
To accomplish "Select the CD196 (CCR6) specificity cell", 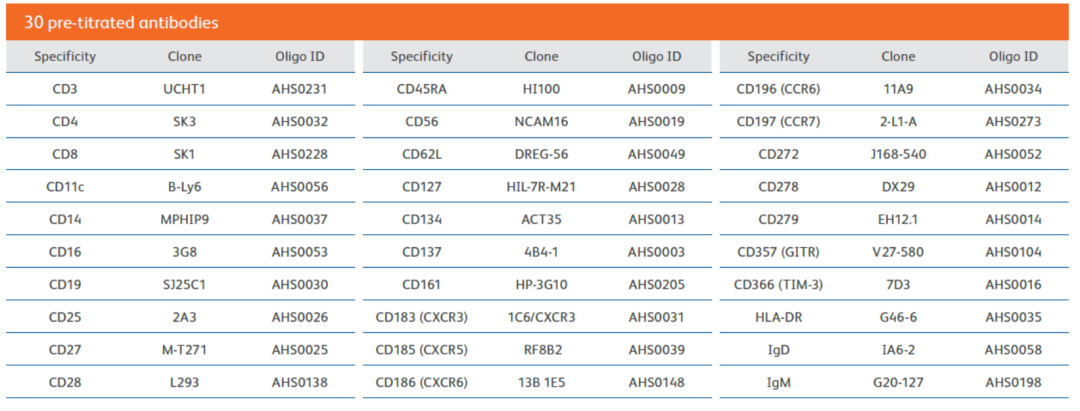I will pyautogui.click(x=778, y=89).
